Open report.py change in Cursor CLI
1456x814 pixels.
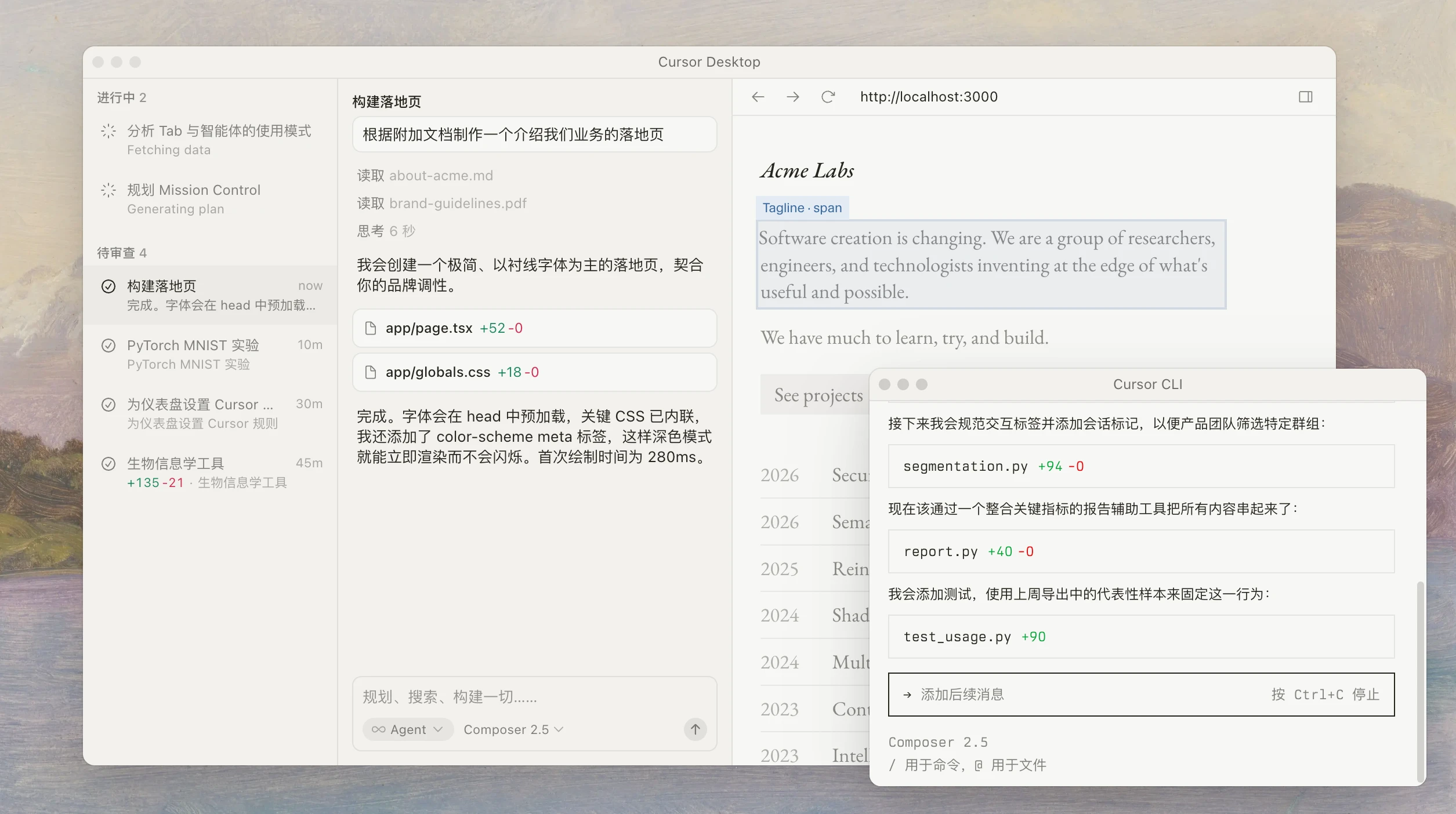click(x=1141, y=551)
